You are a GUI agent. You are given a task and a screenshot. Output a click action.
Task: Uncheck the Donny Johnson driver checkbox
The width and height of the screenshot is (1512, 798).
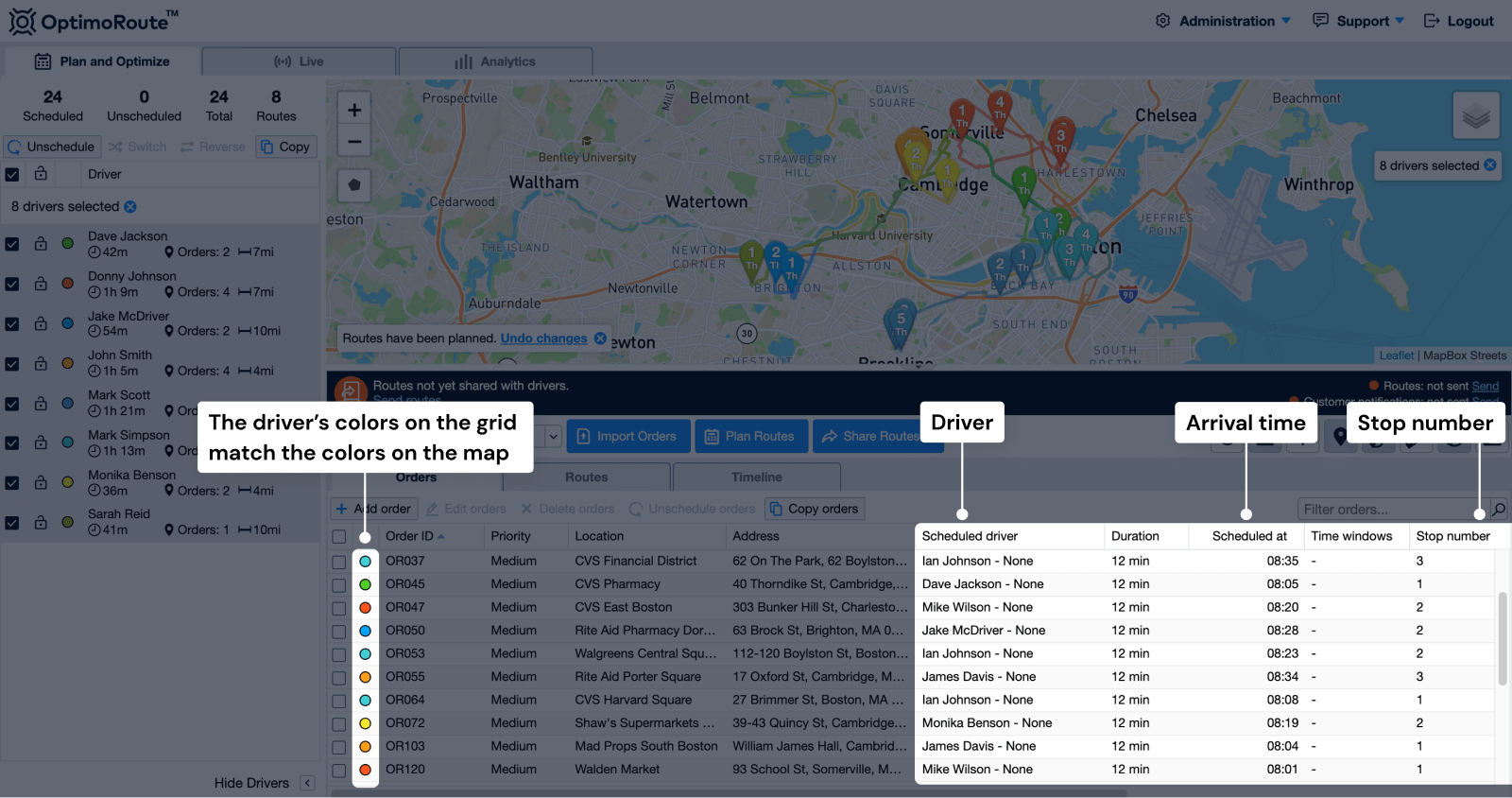coord(12,284)
